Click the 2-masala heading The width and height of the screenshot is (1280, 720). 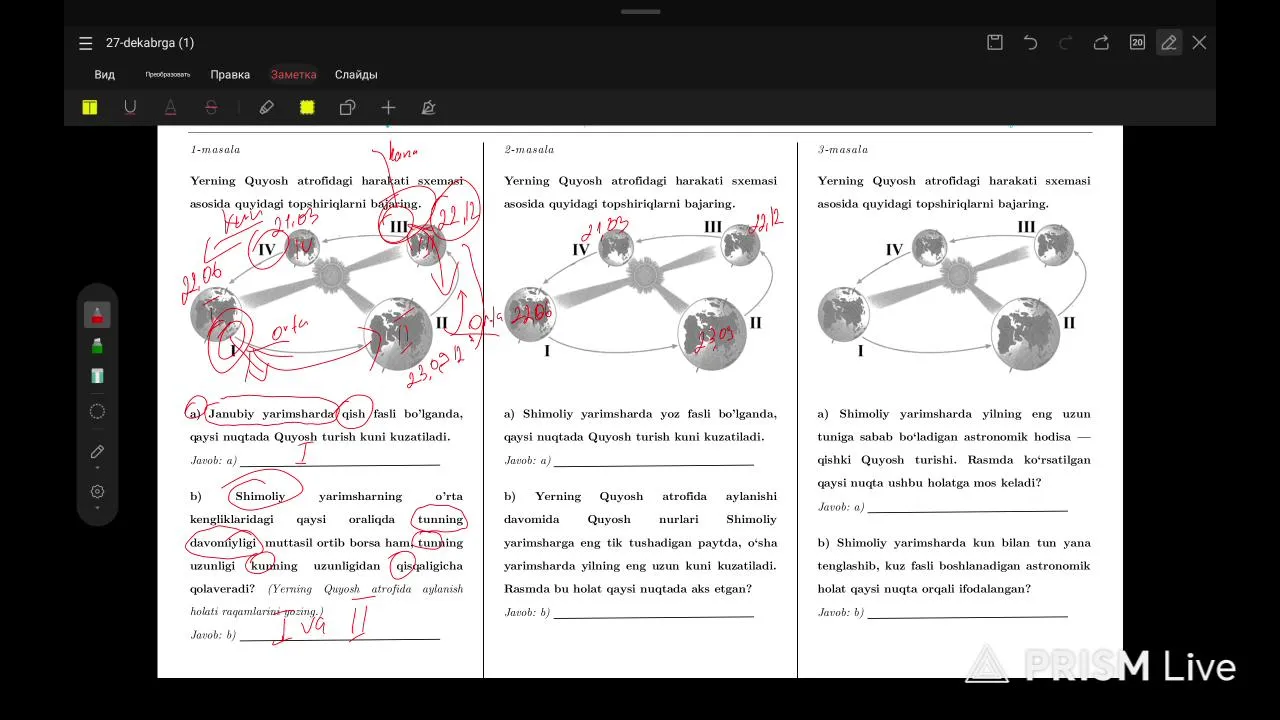pyautogui.click(x=529, y=150)
